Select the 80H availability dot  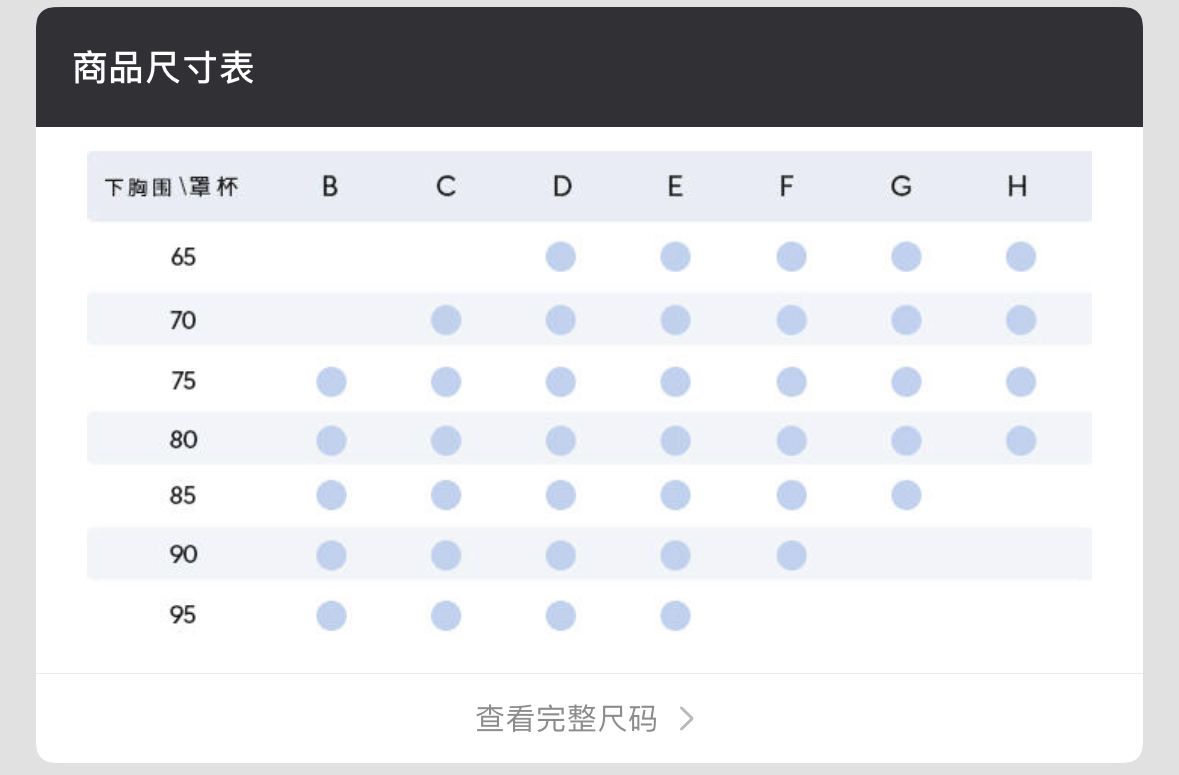point(1020,441)
